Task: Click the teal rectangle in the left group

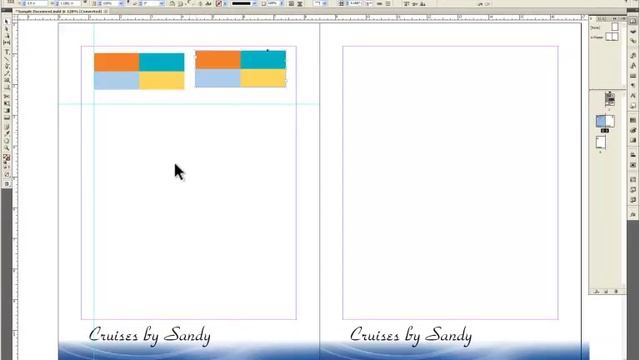Action: pos(162,62)
